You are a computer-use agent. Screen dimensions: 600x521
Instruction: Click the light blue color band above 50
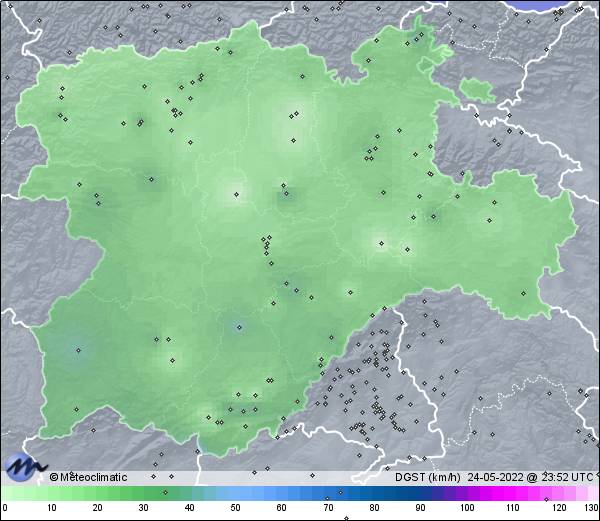(235, 493)
